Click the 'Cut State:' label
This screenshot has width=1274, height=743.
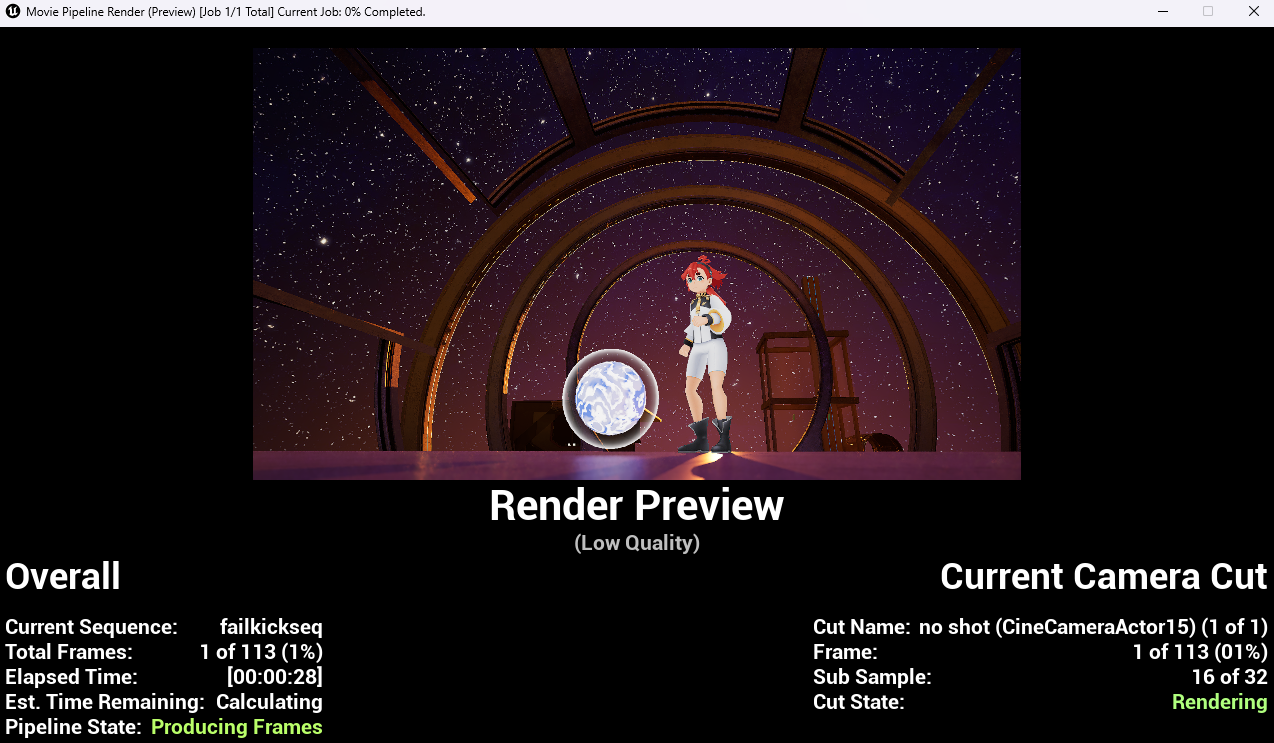coord(859,702)
